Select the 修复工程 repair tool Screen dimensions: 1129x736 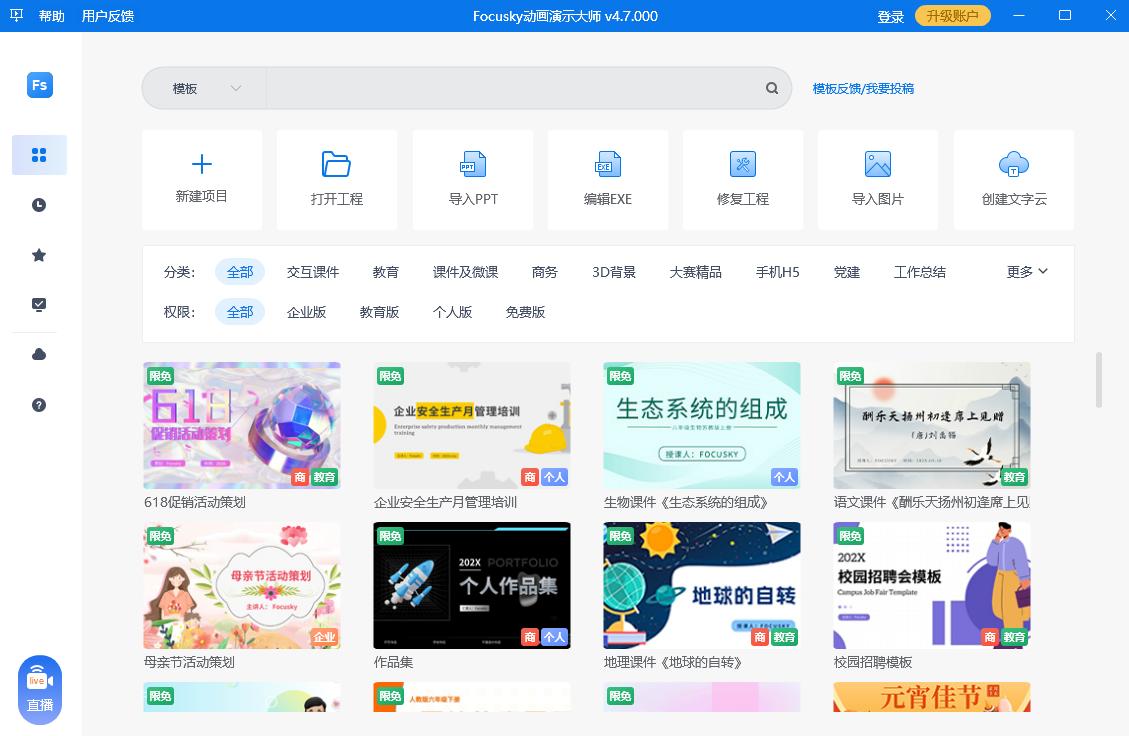(x=742, y=180)
